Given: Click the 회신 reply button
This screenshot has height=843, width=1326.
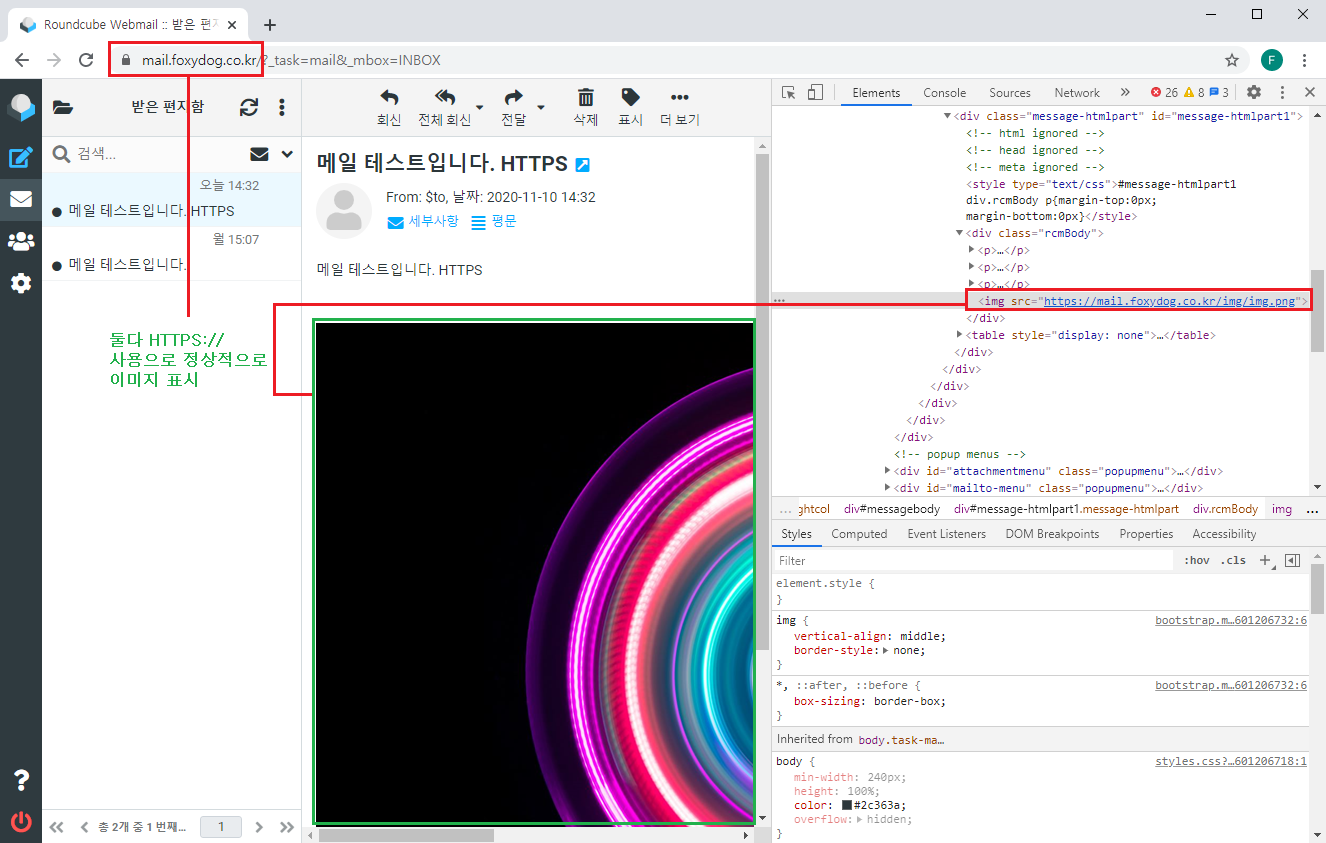Looking at the screenshot, I should (x=389, y=107).
